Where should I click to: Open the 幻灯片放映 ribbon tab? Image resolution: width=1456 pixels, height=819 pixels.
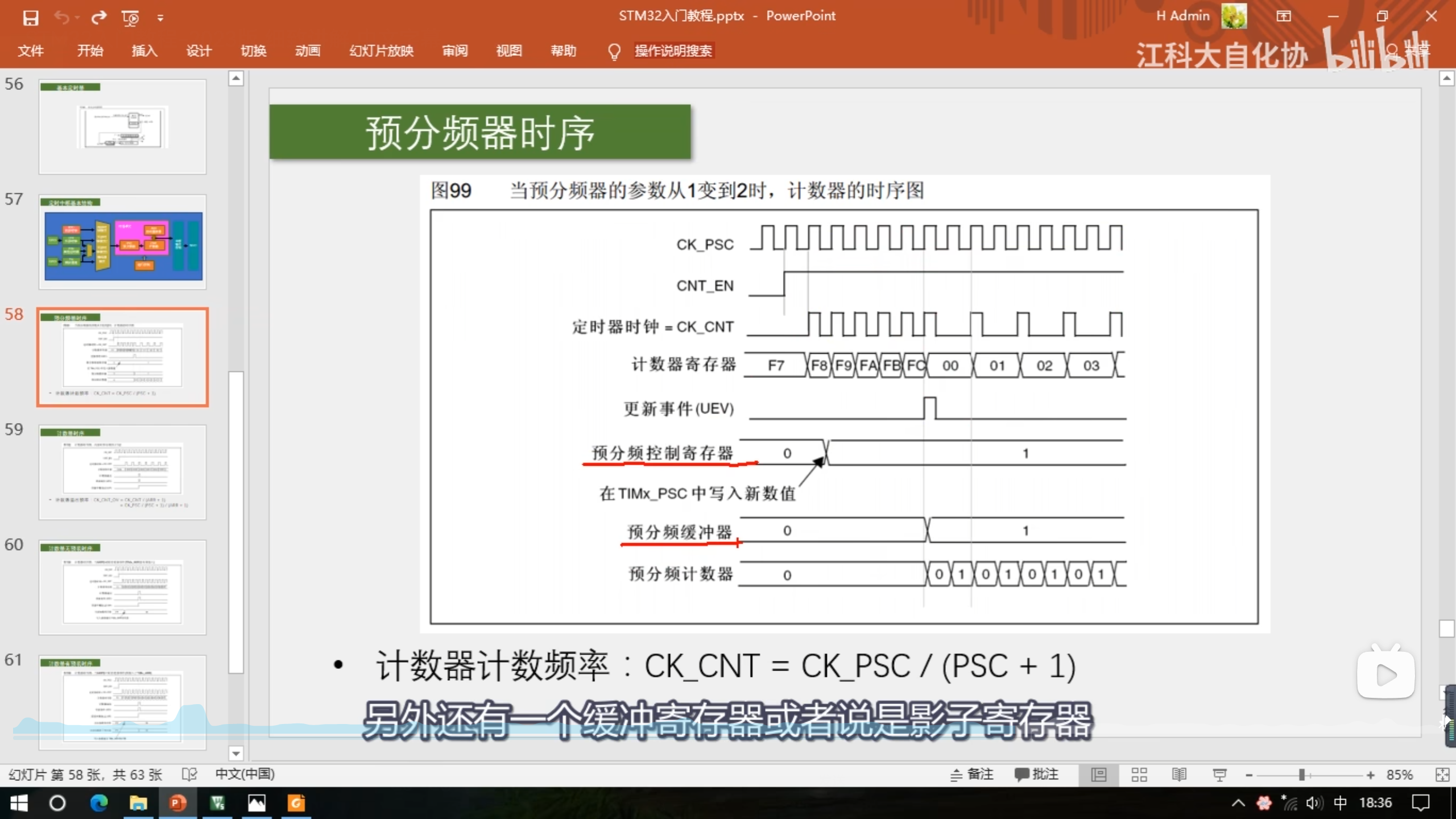coord(381,51)
